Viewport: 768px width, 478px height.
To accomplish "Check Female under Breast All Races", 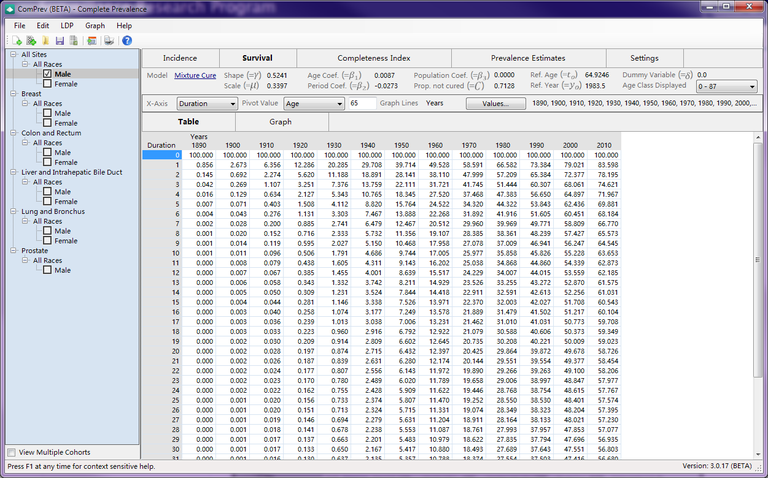I will click(x=47, y=123).
